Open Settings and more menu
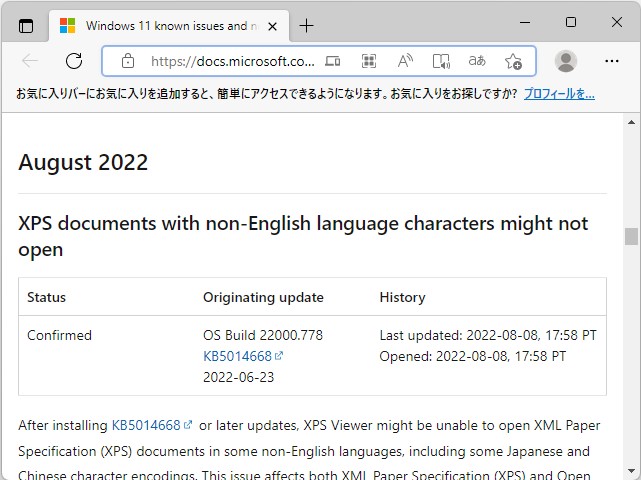The height and width of the screenshot is (480, 641). pyautogui.click(x=612, y=61)
